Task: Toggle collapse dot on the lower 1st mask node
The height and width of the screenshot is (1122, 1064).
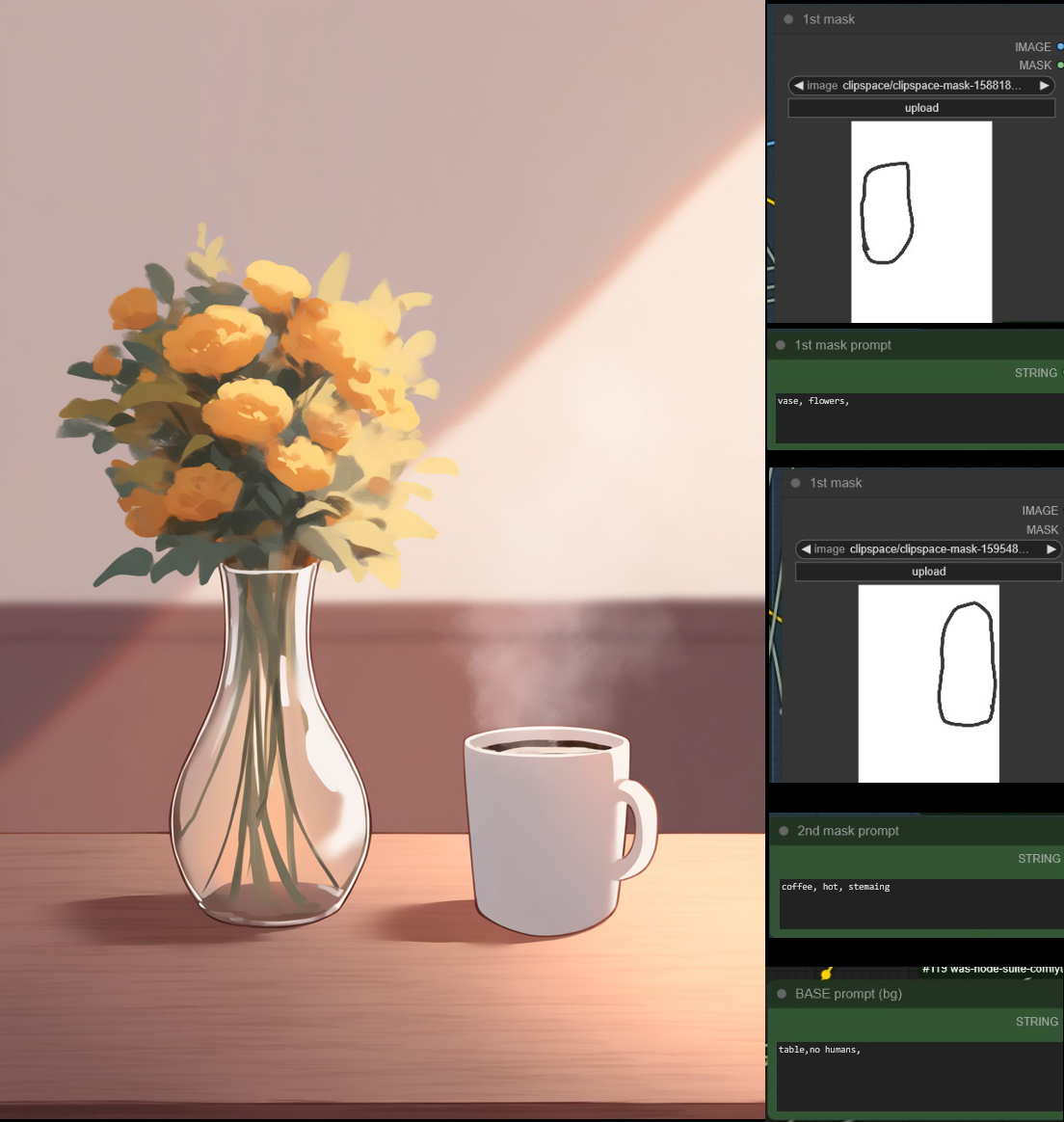Action: pos(796,483)
